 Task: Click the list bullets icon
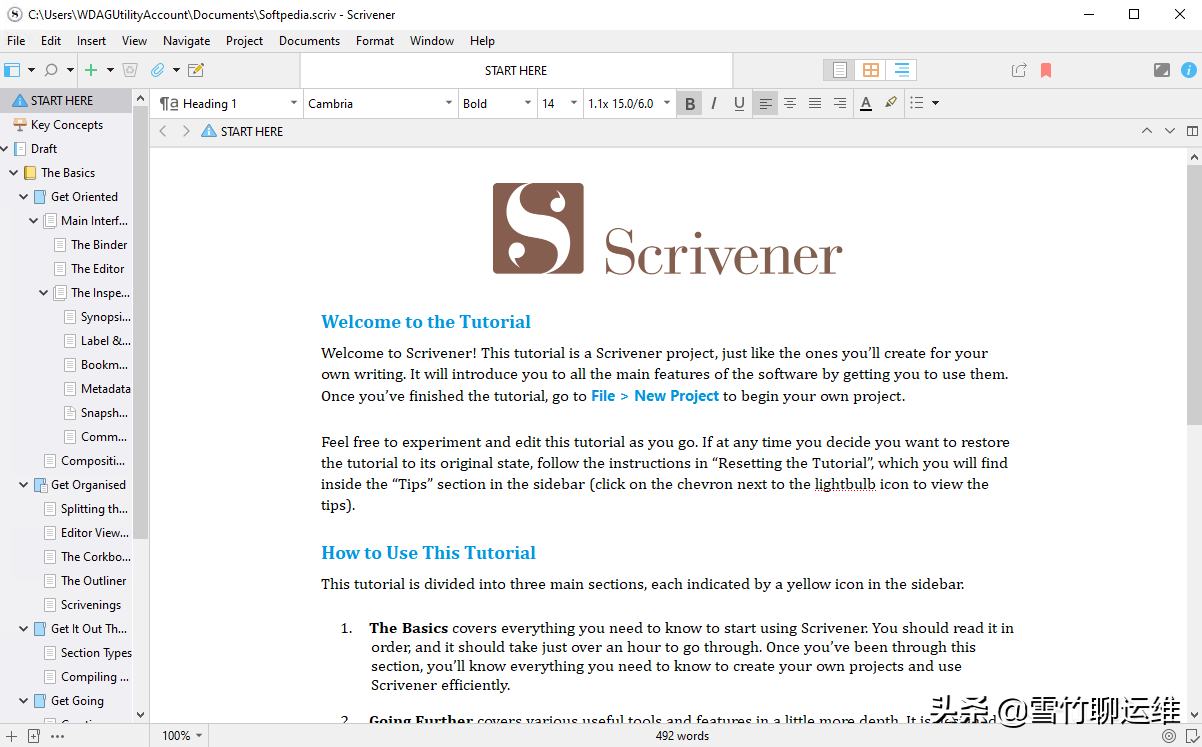pos(917,103)
